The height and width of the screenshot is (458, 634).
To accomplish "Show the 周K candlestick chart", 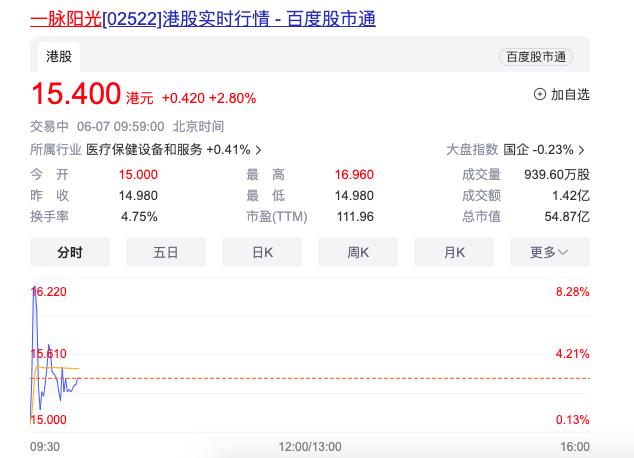I will (x=358, y=252).
